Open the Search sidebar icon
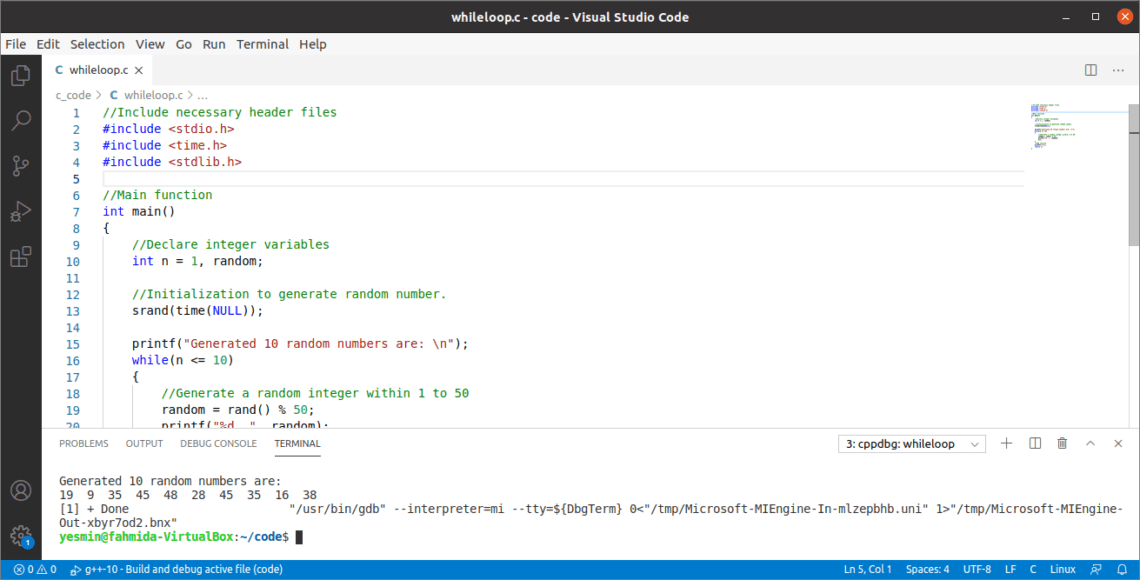Image resolution: width=1140 pixels, height=580 pixels. coord(20,120)
